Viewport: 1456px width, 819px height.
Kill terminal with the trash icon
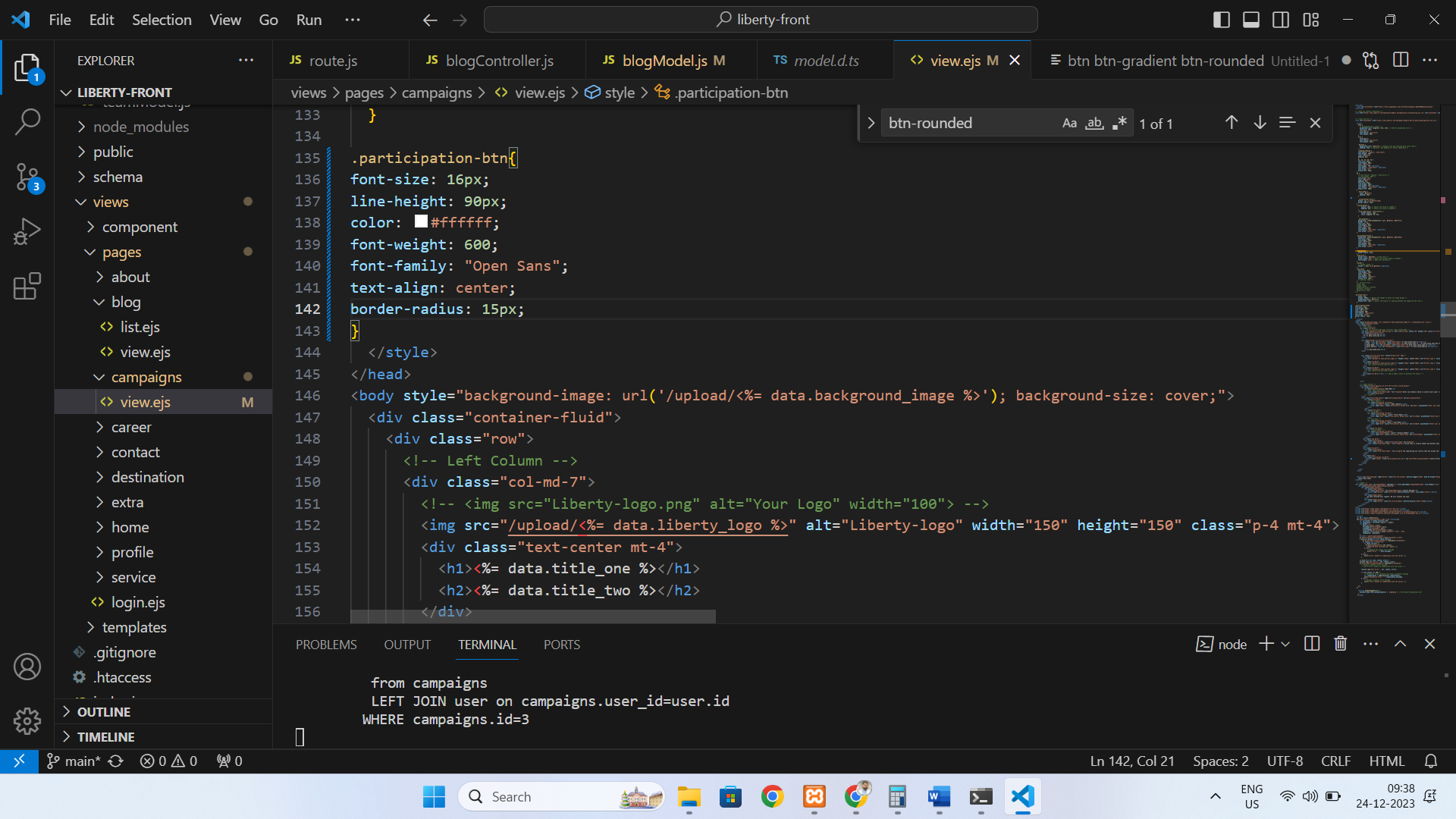point(1341,644)
